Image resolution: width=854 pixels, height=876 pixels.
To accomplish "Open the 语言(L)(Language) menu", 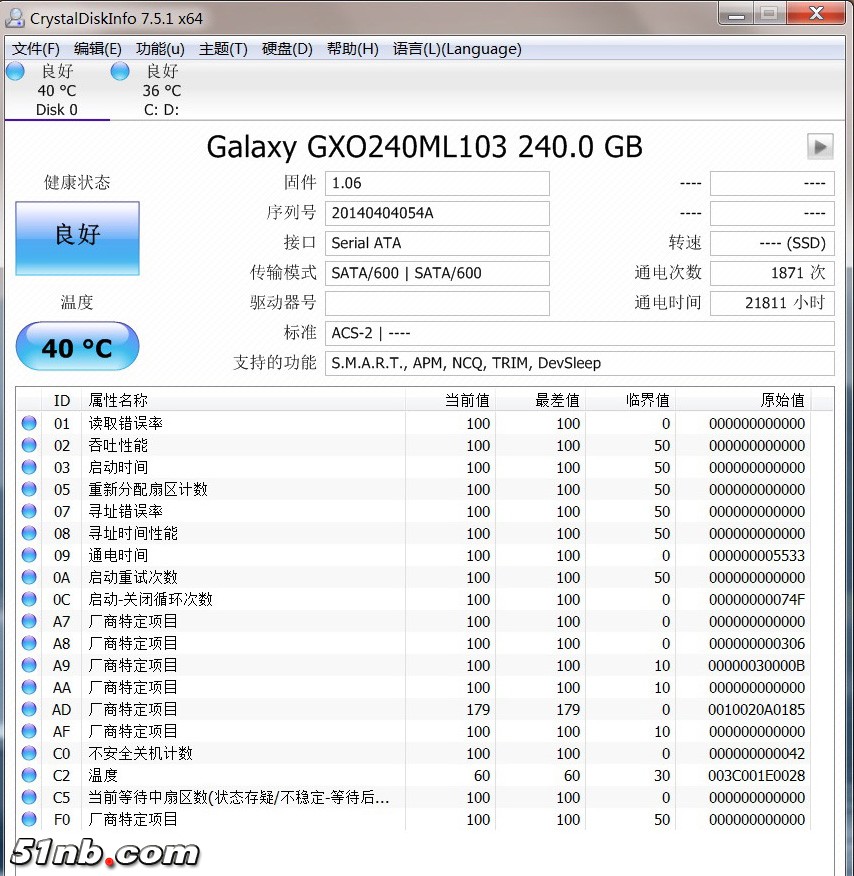I will pos(457,49).
